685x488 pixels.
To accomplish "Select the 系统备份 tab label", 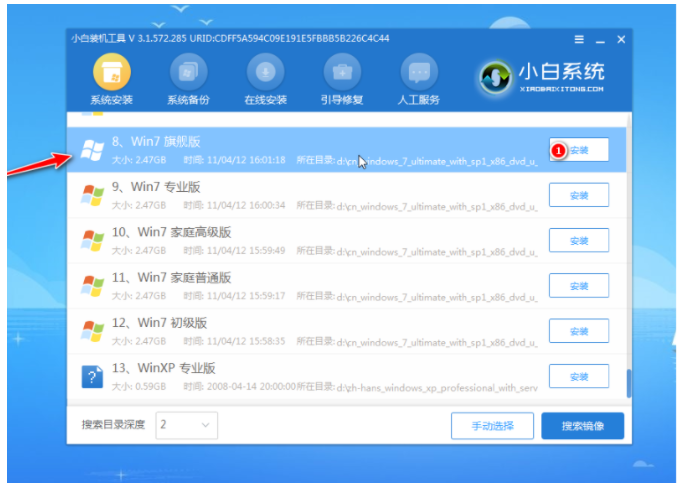I will [x=188, y=100].
